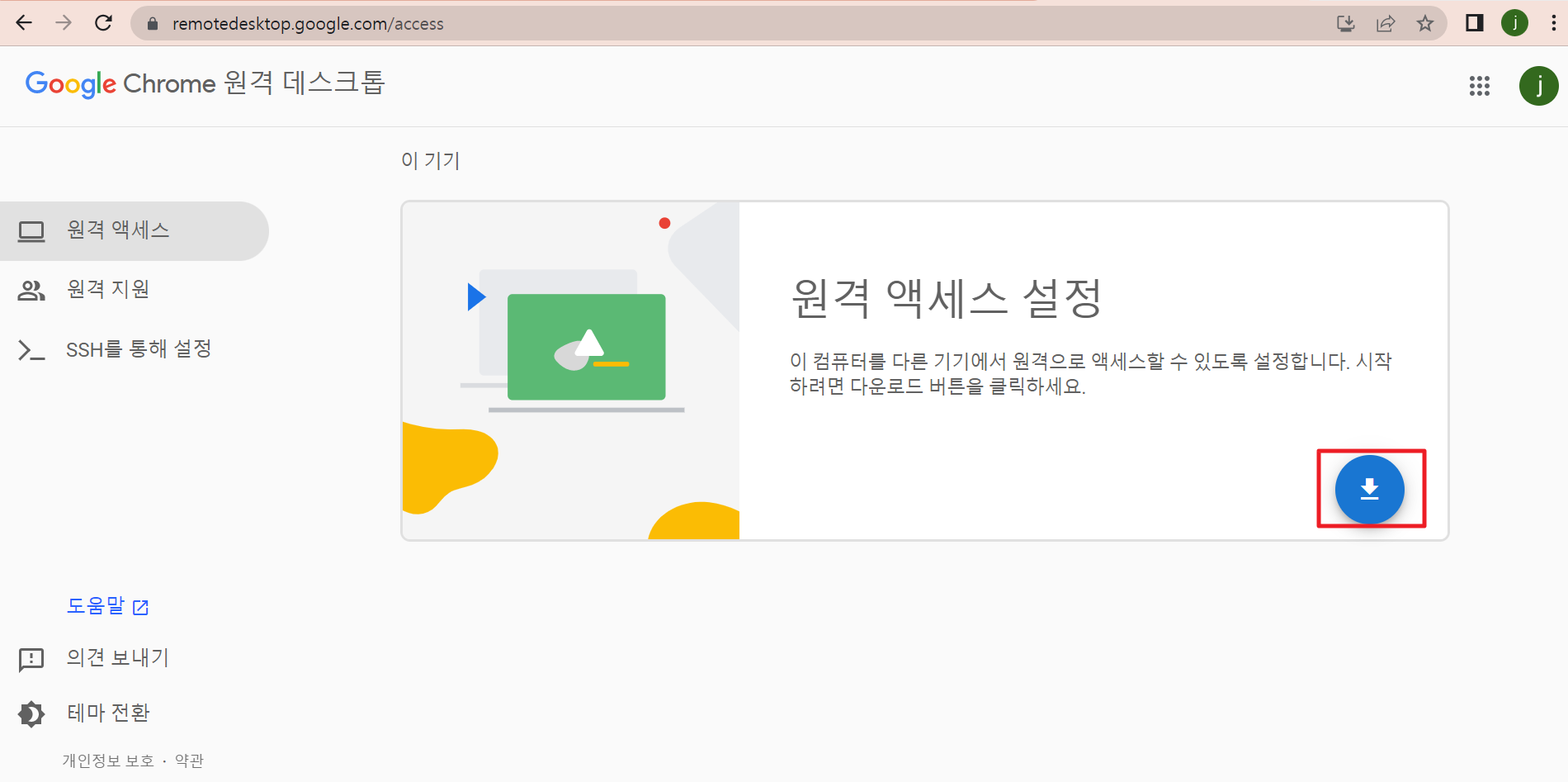The width and height of the screenshot is (1568, 782).
Task: Bookmark this page with star icon
Action: tap(1425, 24)
